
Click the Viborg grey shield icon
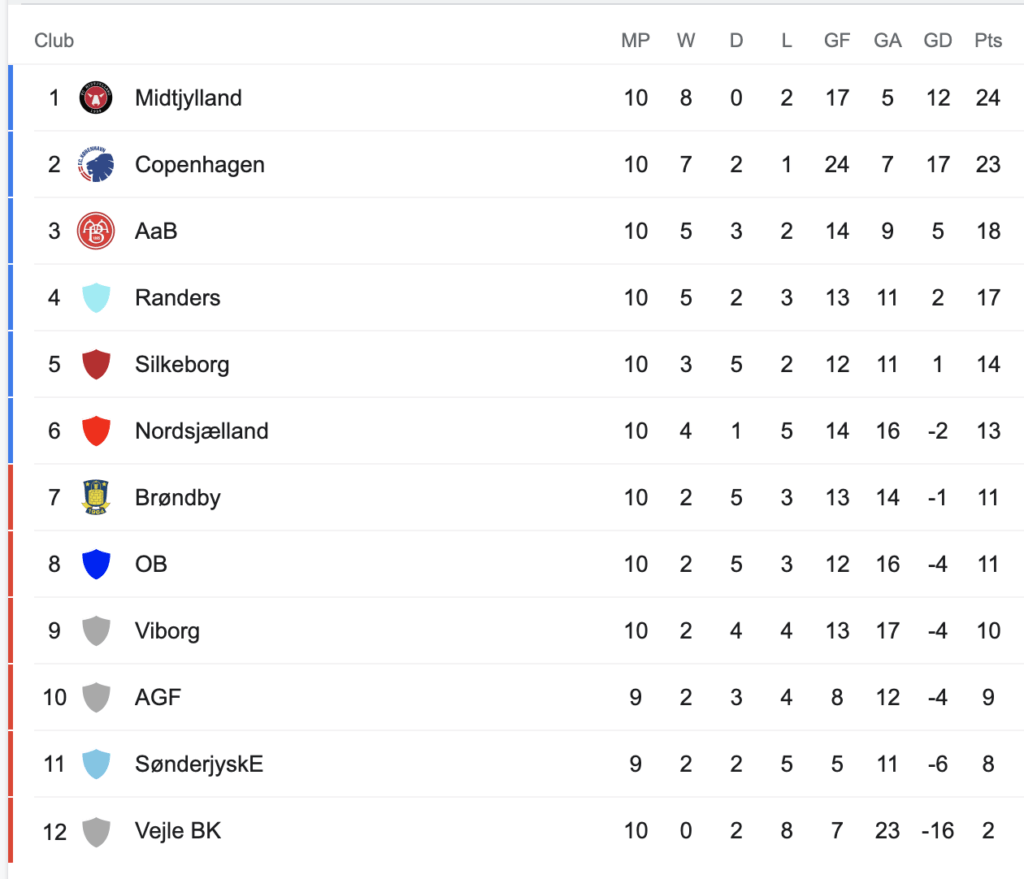tap(96, 631)
